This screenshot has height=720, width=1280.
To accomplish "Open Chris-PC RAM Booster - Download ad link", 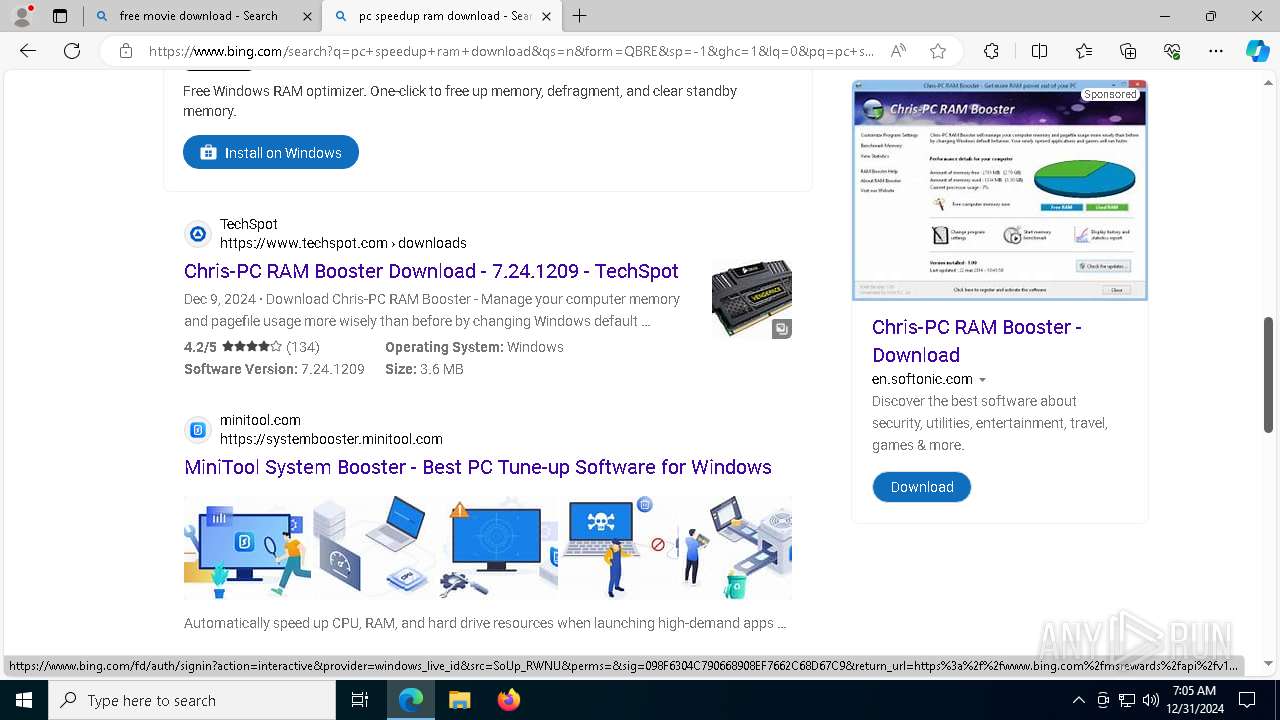I will [x=977, y=341].
